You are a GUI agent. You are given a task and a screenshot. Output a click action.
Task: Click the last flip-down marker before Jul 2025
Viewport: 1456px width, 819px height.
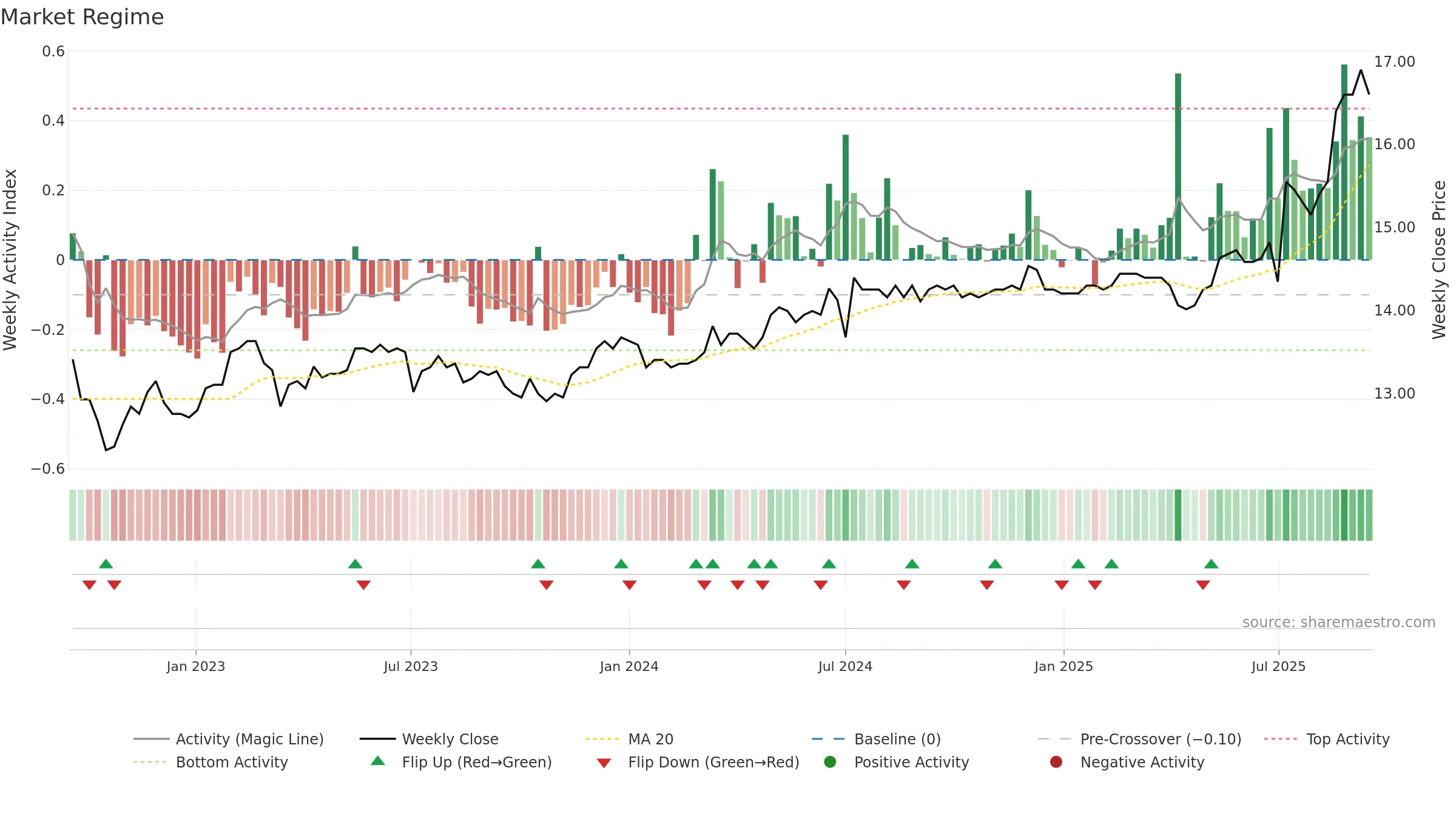(1203, 585)
